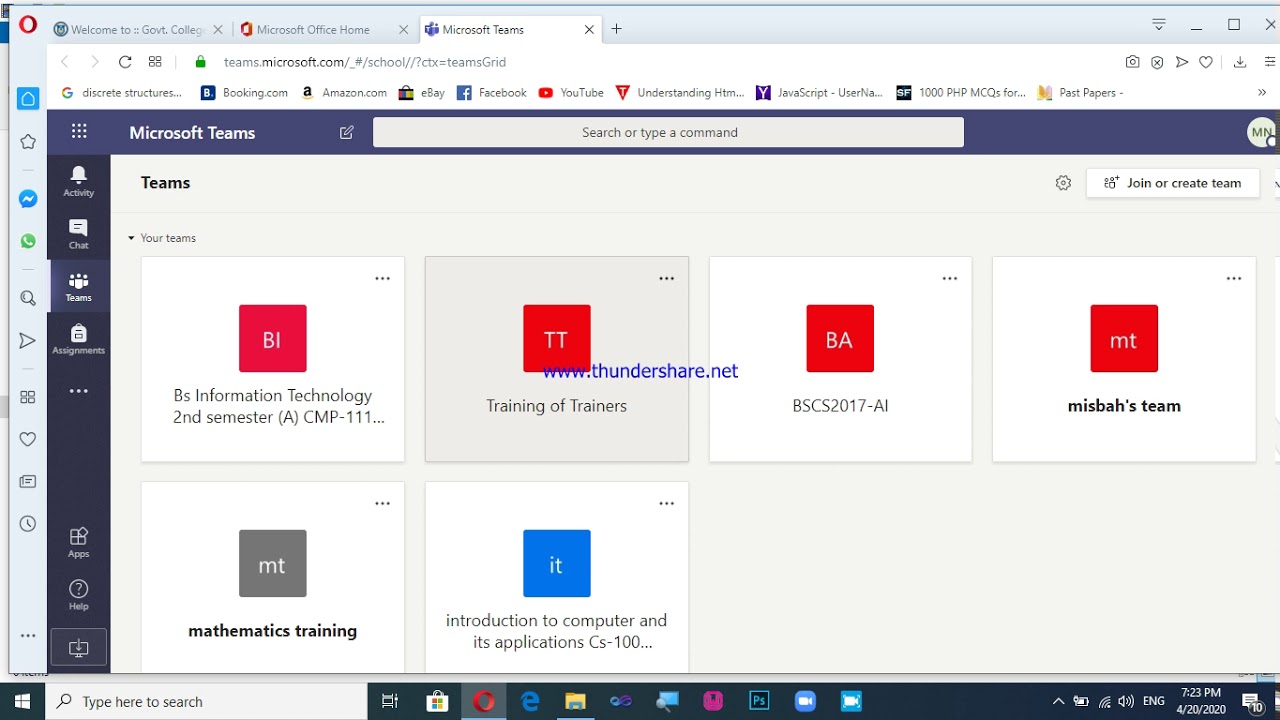Open a new browser tab
1280x720 pixels.
[617, 29]
